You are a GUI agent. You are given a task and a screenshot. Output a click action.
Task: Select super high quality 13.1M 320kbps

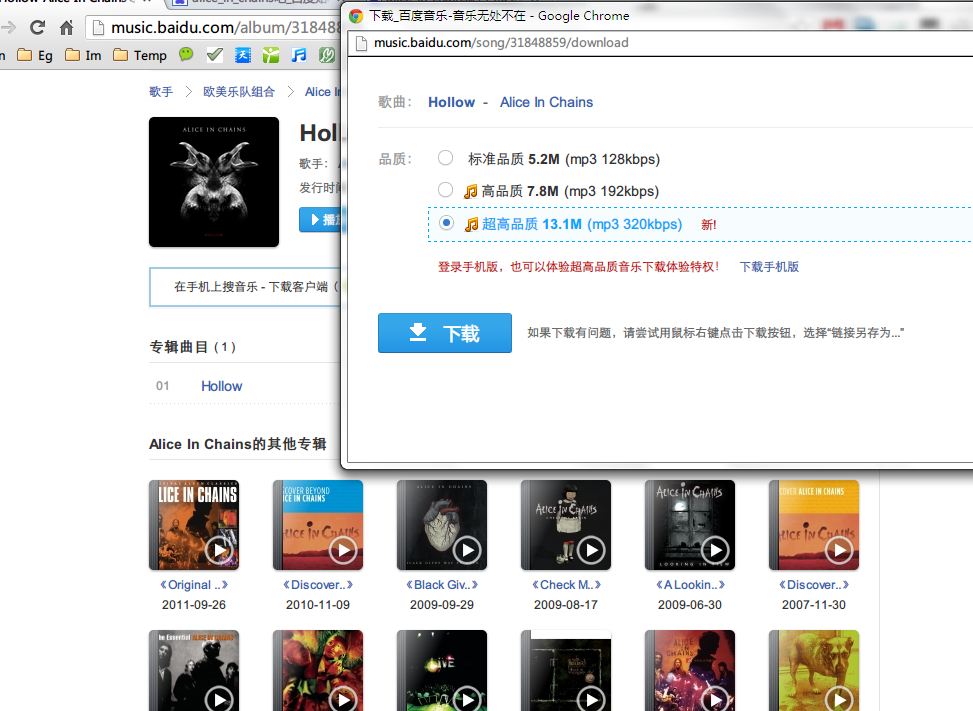pyautogui.click(x=446, y=223)
